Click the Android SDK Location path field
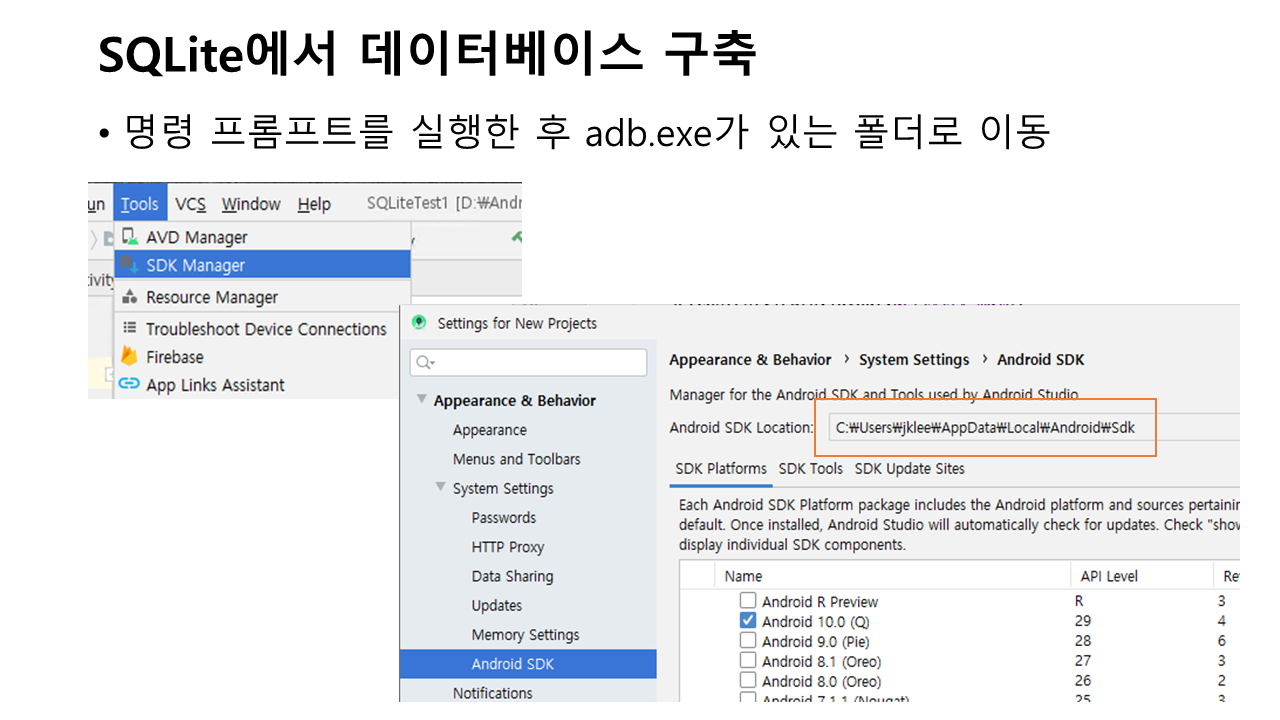The image size is (1280, 720). (x=1030, y=427)
